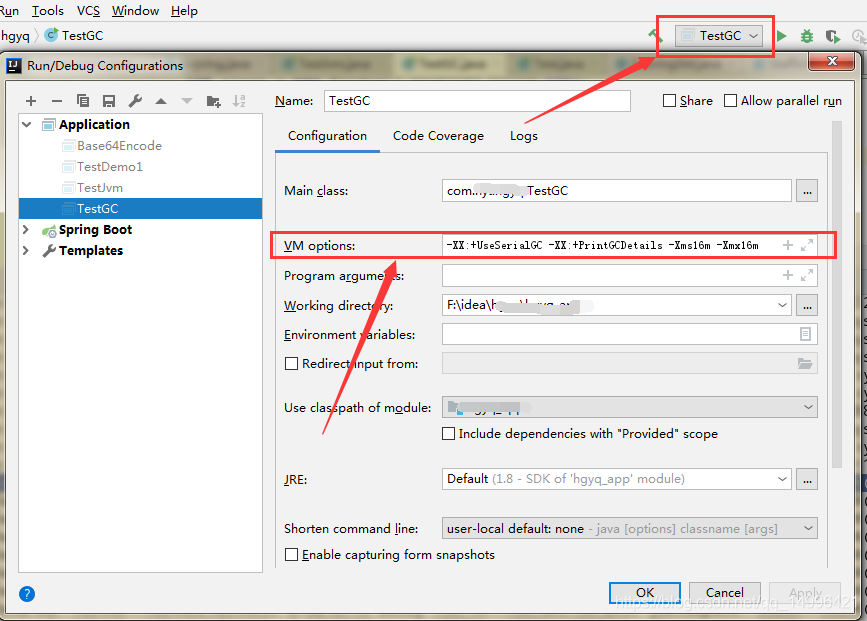Enable the Share checkbox
The width and height of the screenshot is (867, 621).
[x=669, y=101]
